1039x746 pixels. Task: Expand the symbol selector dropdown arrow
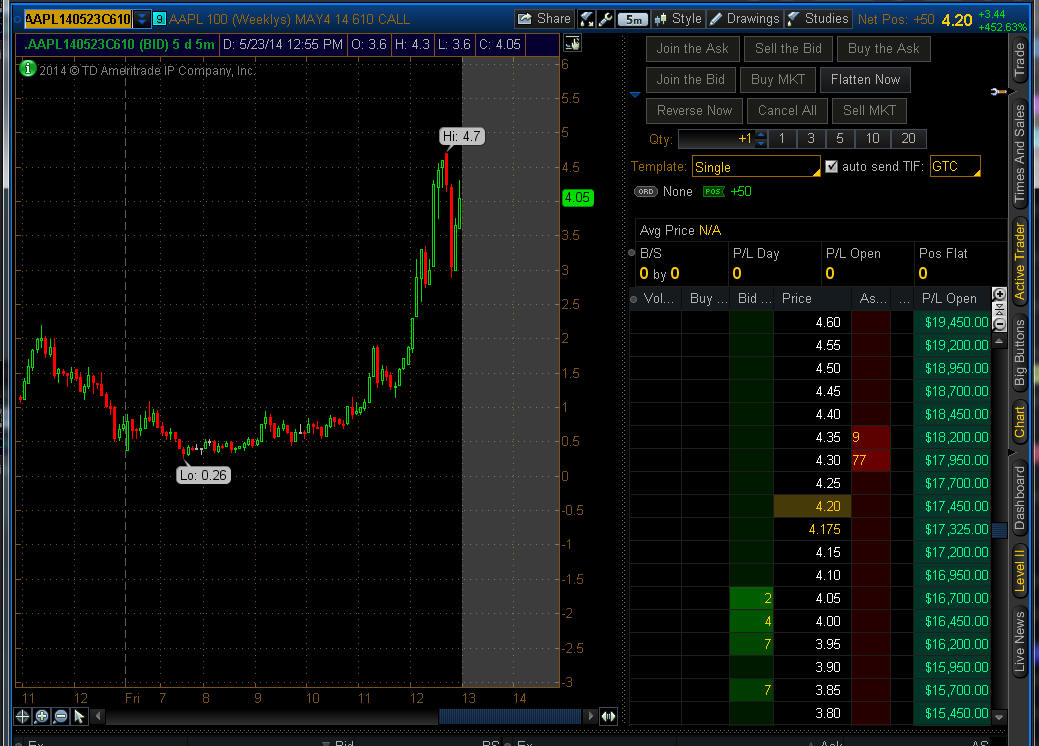coord(142,19)
